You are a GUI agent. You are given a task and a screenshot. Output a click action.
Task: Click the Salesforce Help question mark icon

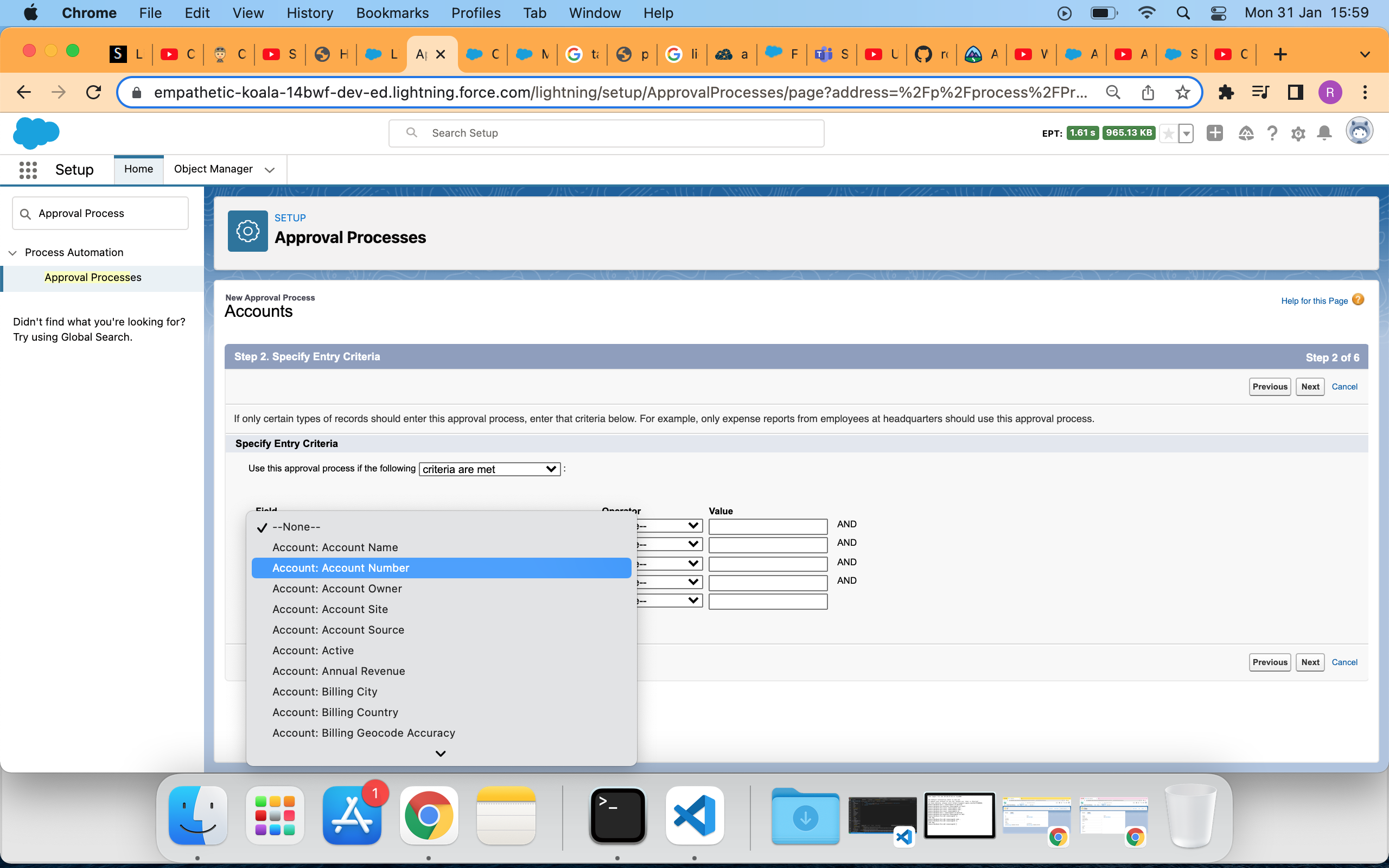1272,133
